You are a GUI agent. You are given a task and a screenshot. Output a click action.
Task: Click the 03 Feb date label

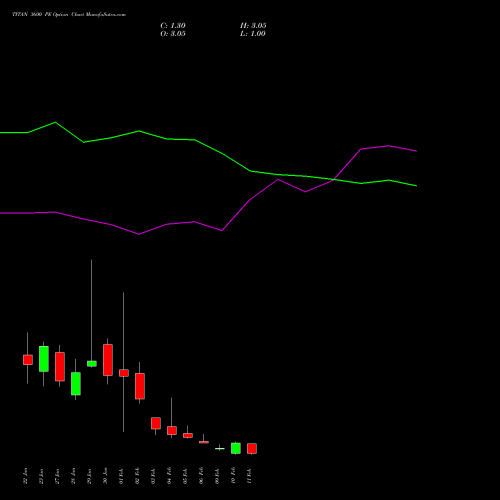pos(154,476)
